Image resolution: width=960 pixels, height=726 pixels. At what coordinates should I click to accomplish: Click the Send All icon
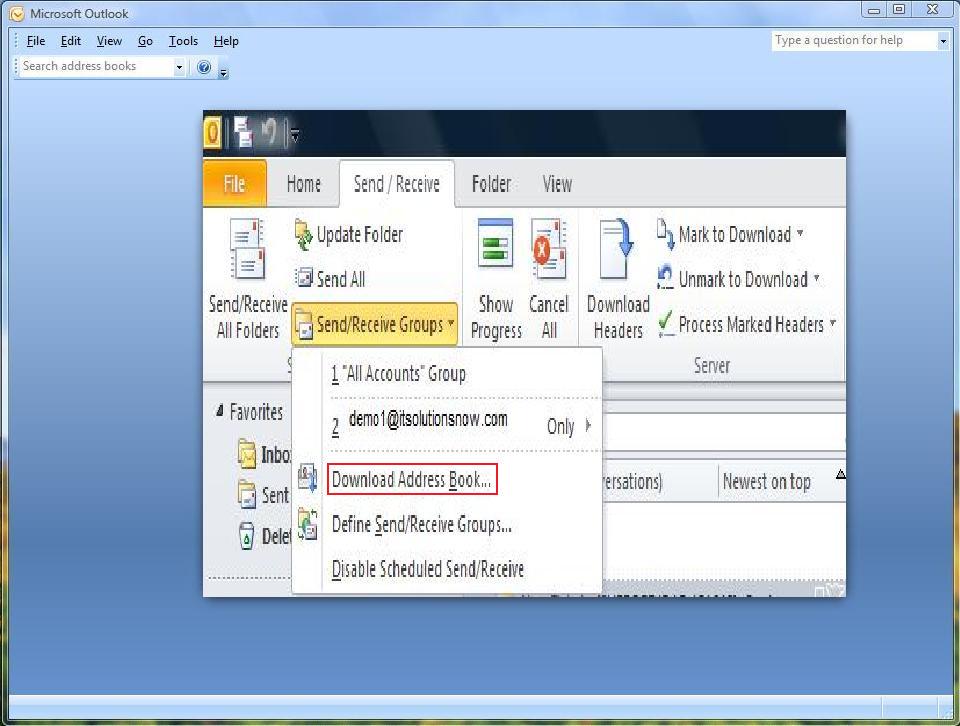click(x=304, y=277)
